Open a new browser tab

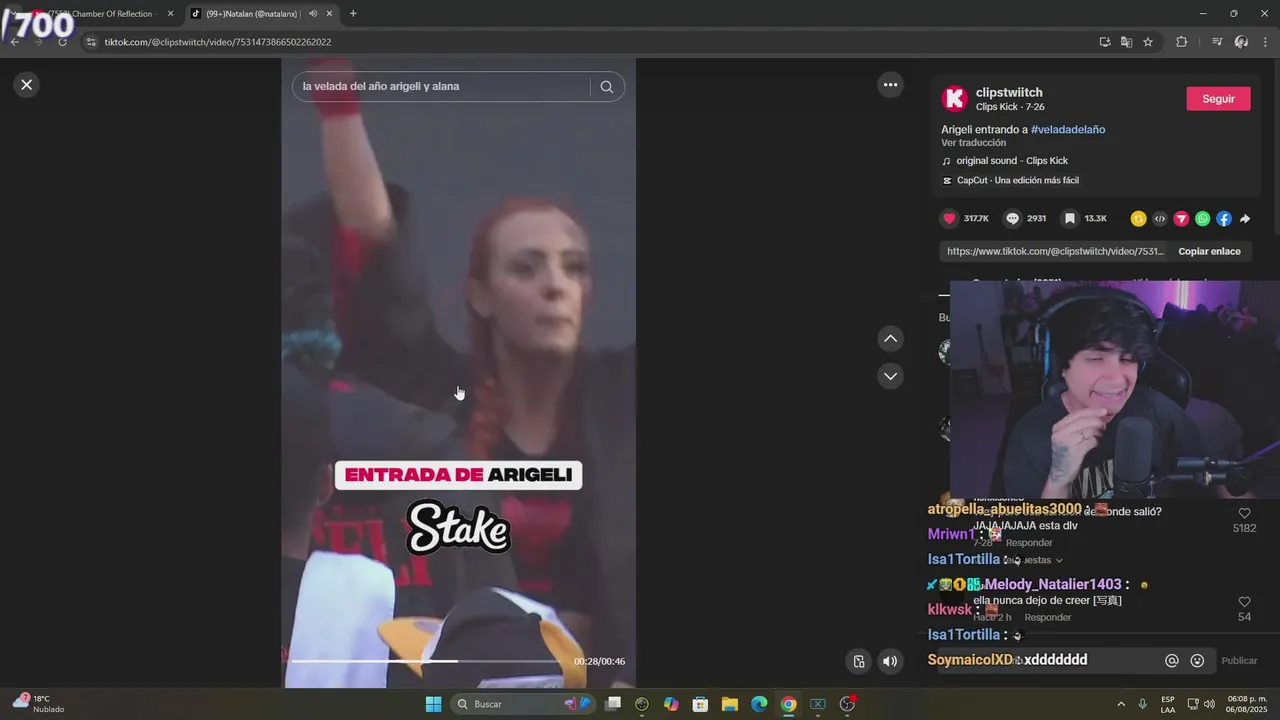[353, 14]
